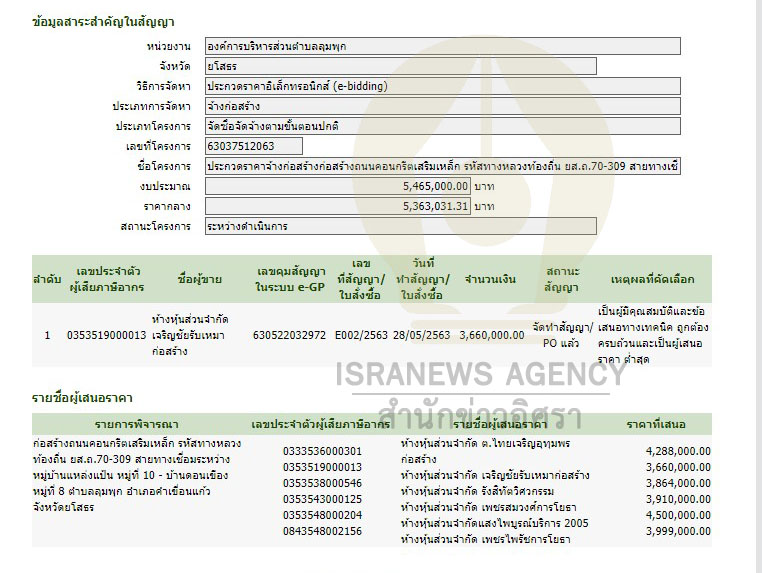The width and height of the screenshot is (762, 573).
Task: Click the งบประมาณ field showing 5,465,000.00
Action: click(x=337, y=186)
